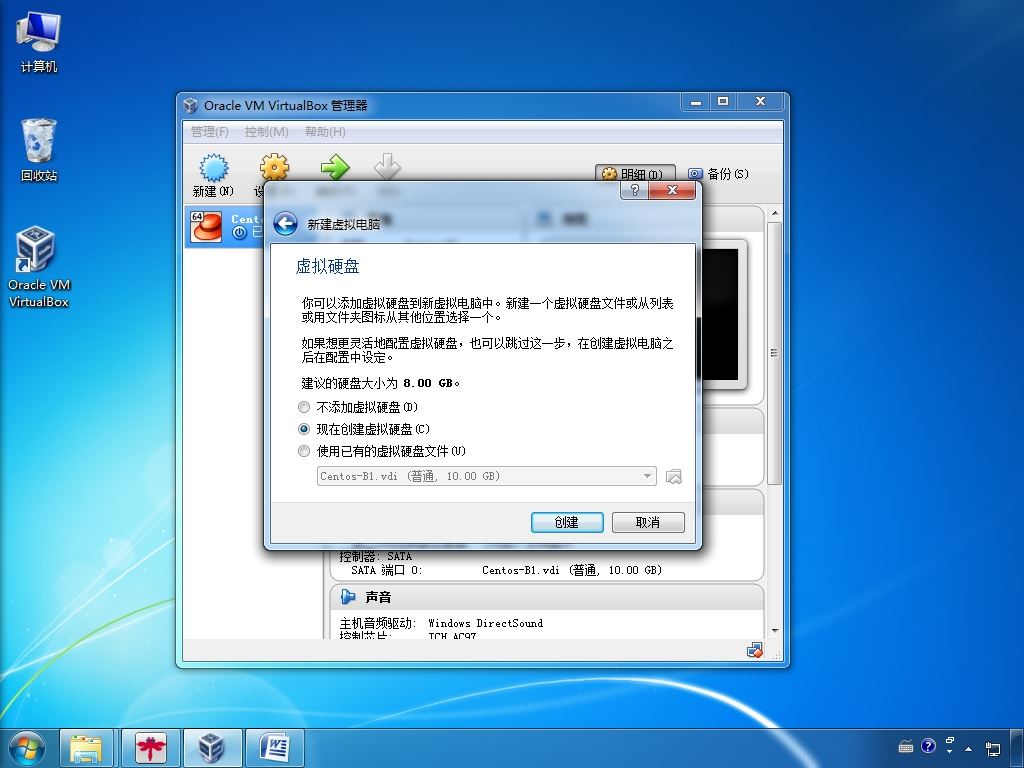This screenshot has height=768, width=1024.
Task: Switch to the 备份(S) snapshots tab
Action: pyautogui.click(x=718, y=174)
